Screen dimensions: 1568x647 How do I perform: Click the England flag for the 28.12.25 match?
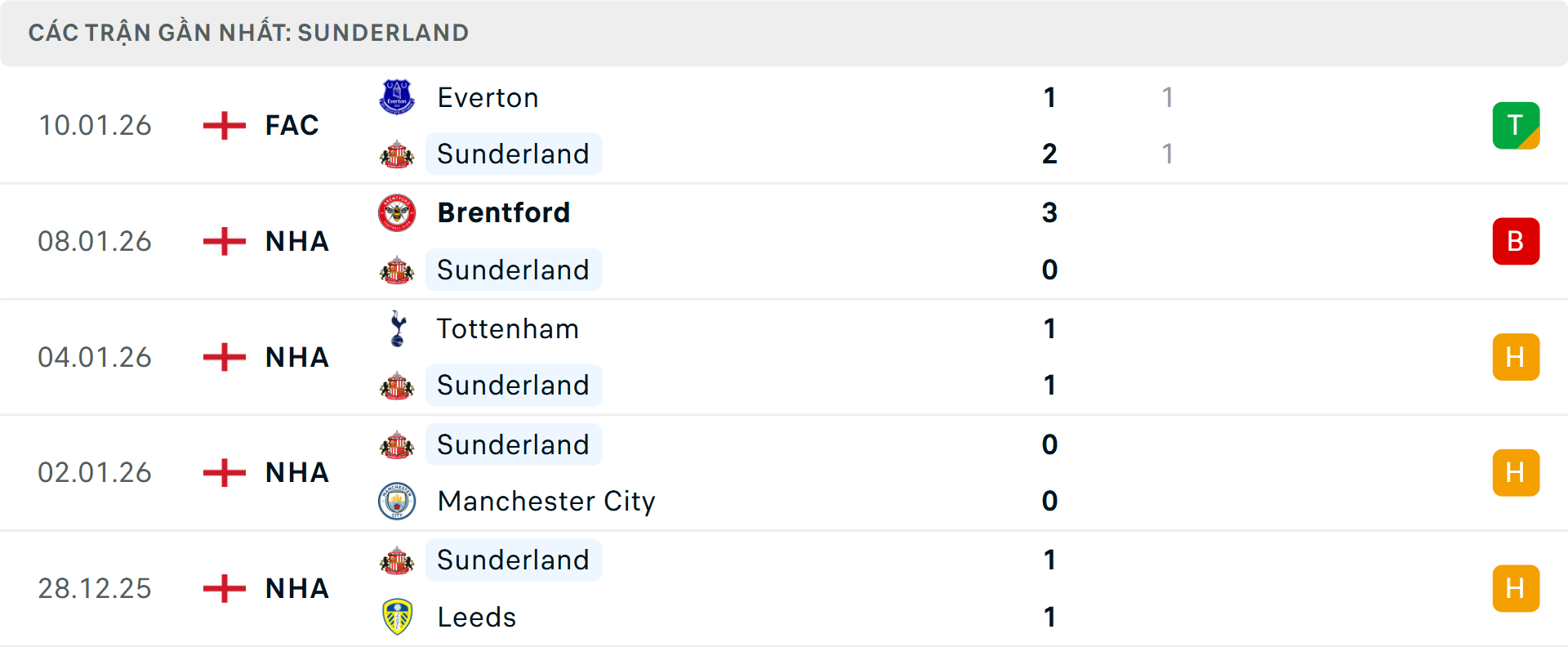(222, 587)
